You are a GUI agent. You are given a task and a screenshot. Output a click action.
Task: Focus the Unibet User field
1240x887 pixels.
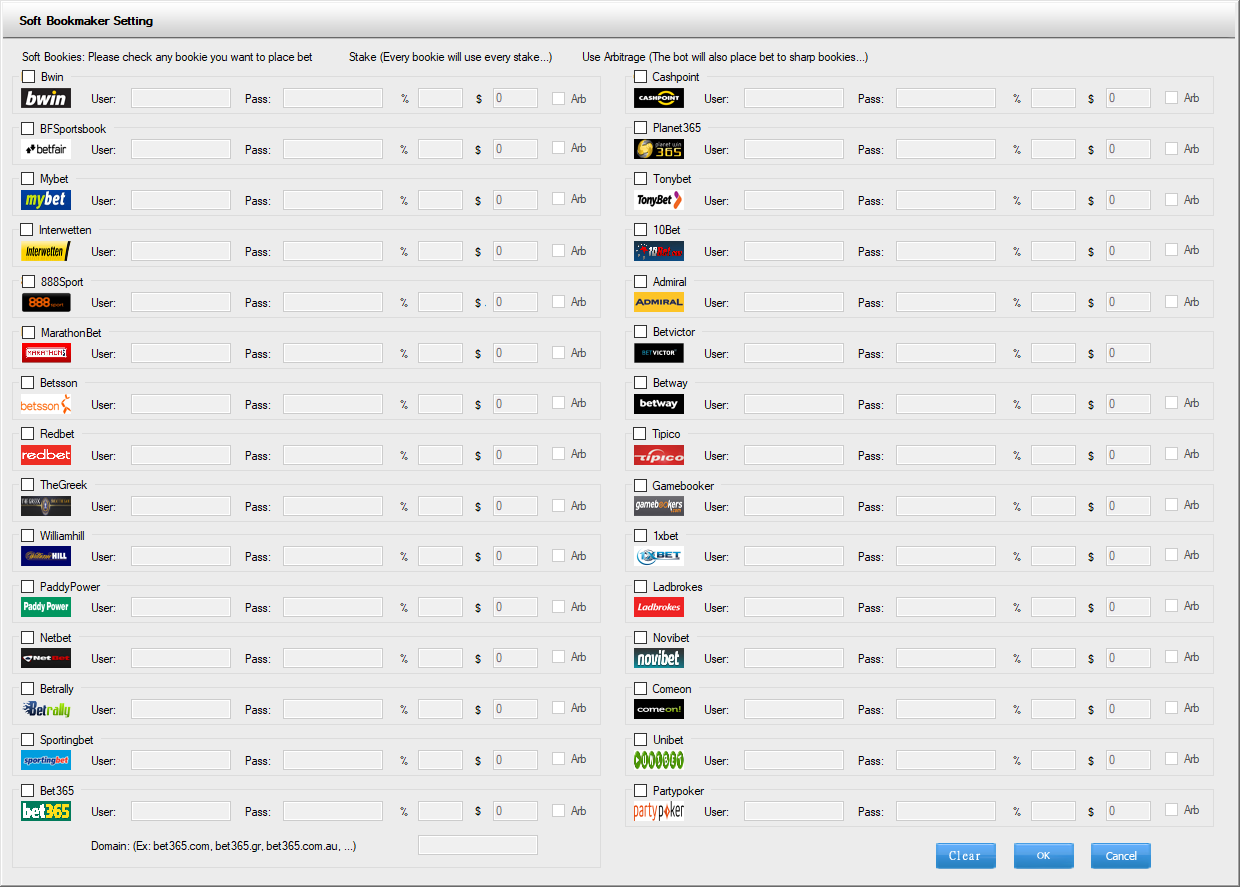(x=794, y=760)
